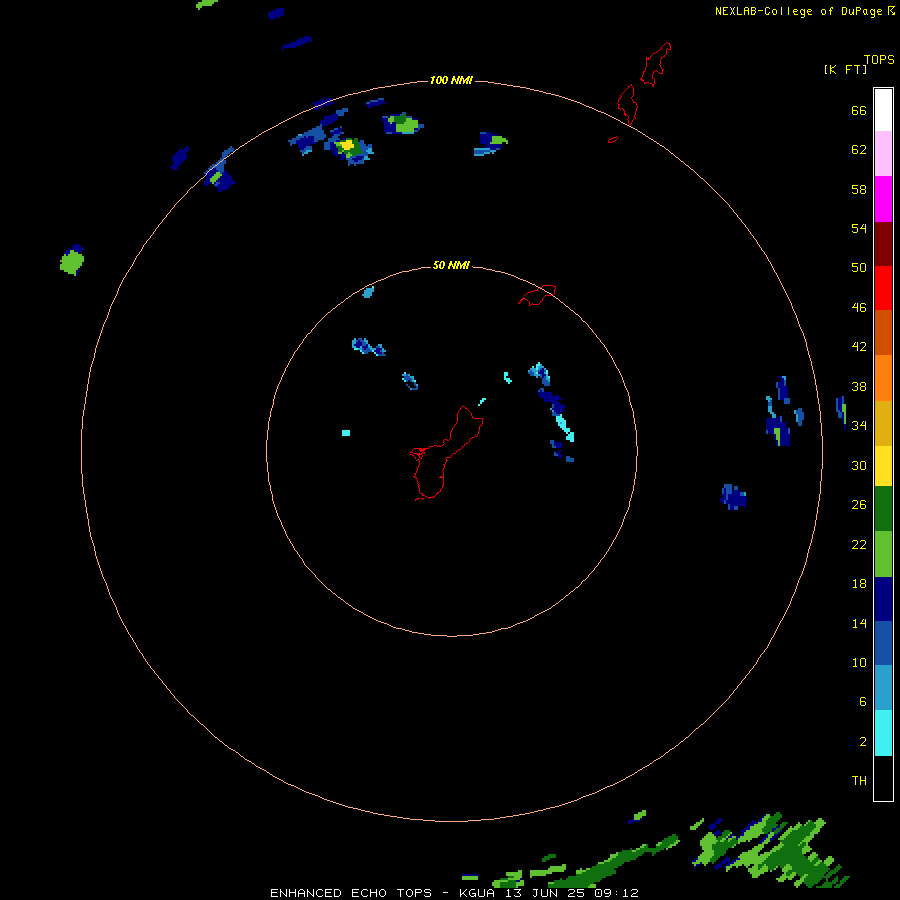Click 'NEXLAB-College of DuPage' credit text
The height and width of the screenshot is (900, 900).
coord(798,11)
